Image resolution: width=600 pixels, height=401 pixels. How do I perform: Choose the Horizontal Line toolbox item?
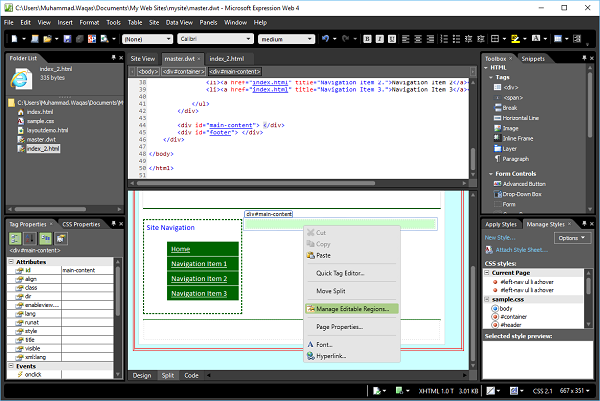522,118
